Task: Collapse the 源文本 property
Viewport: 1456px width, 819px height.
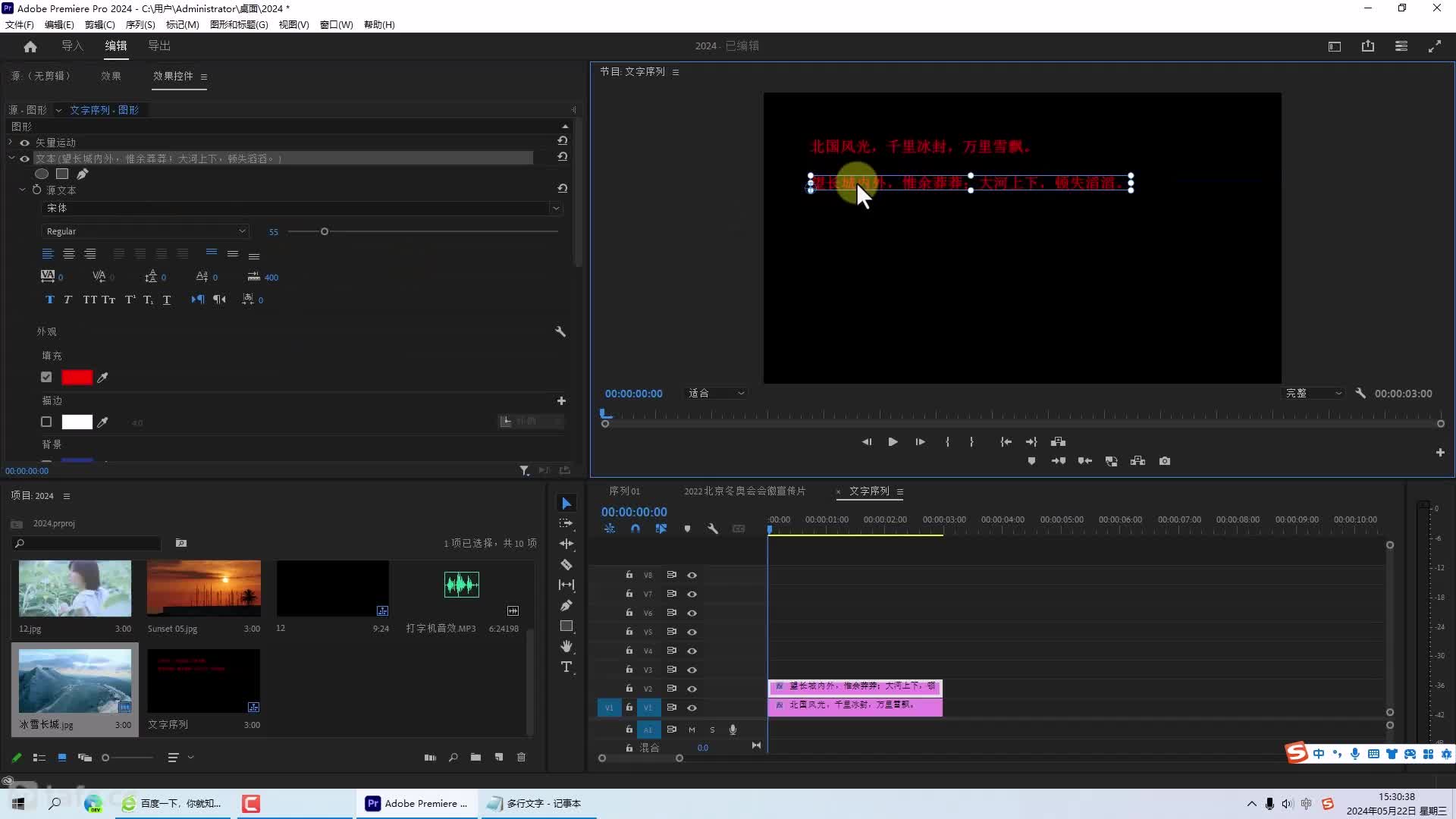Action: click(22, 190)
